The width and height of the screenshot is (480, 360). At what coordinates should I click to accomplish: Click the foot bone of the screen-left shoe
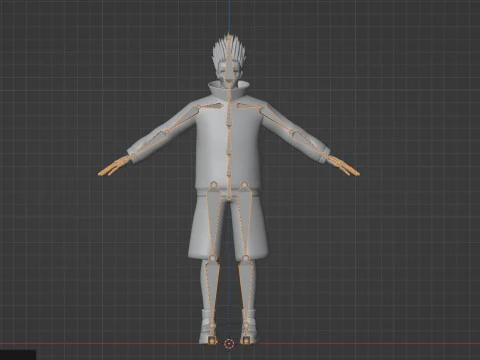pyautogui.click(x=212, y=333)
